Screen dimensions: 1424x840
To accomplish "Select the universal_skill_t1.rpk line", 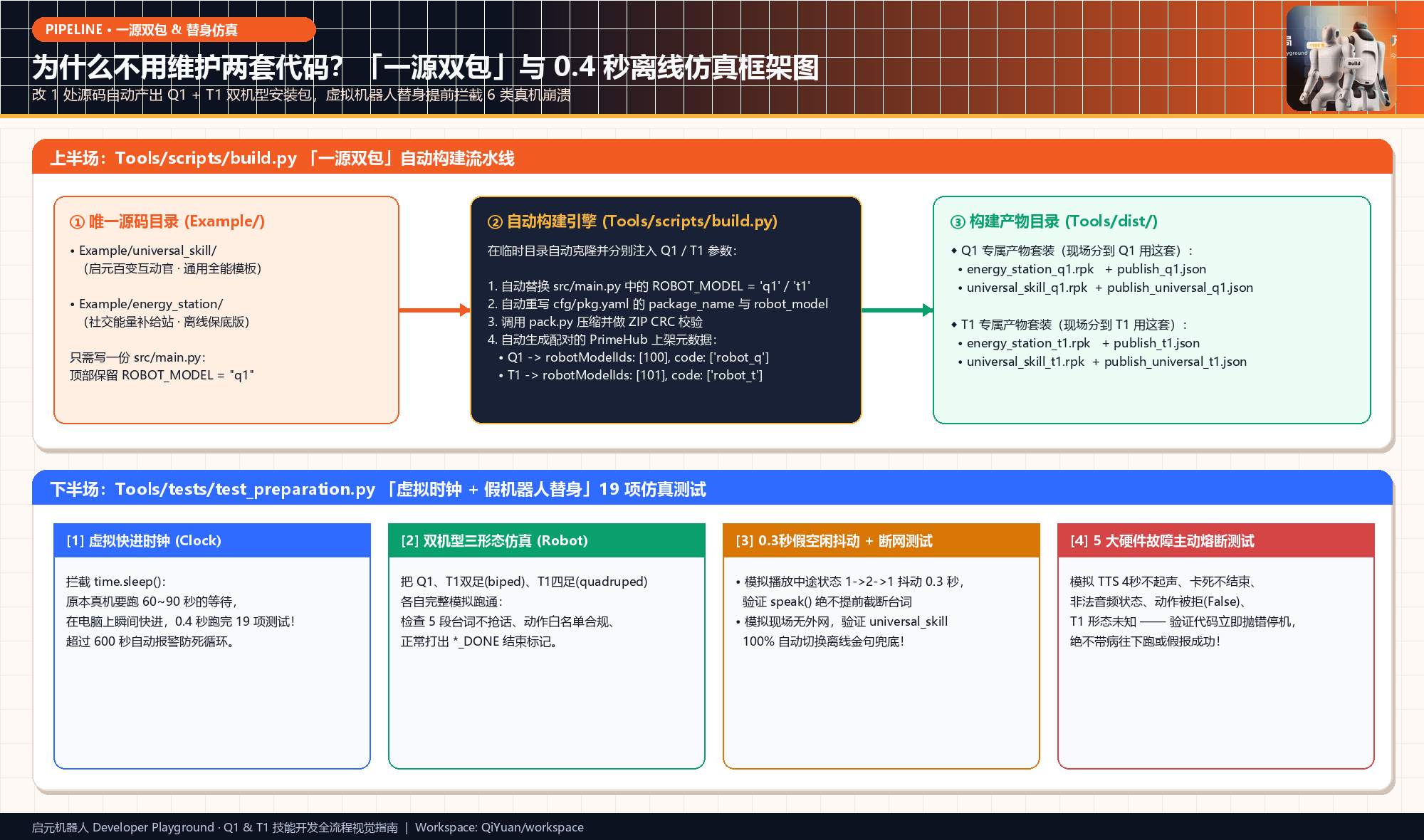I will (x=1102, y=362).
